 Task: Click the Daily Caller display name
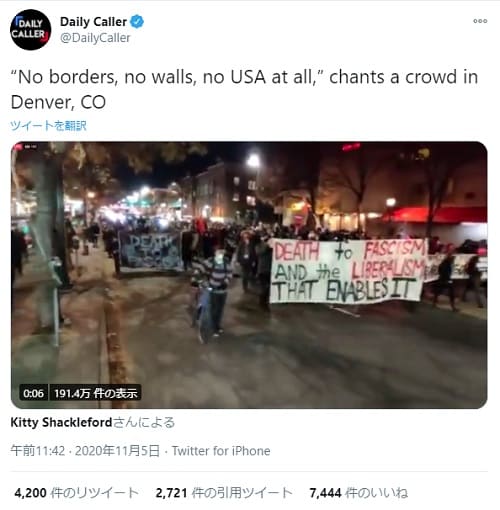[93, 22]
